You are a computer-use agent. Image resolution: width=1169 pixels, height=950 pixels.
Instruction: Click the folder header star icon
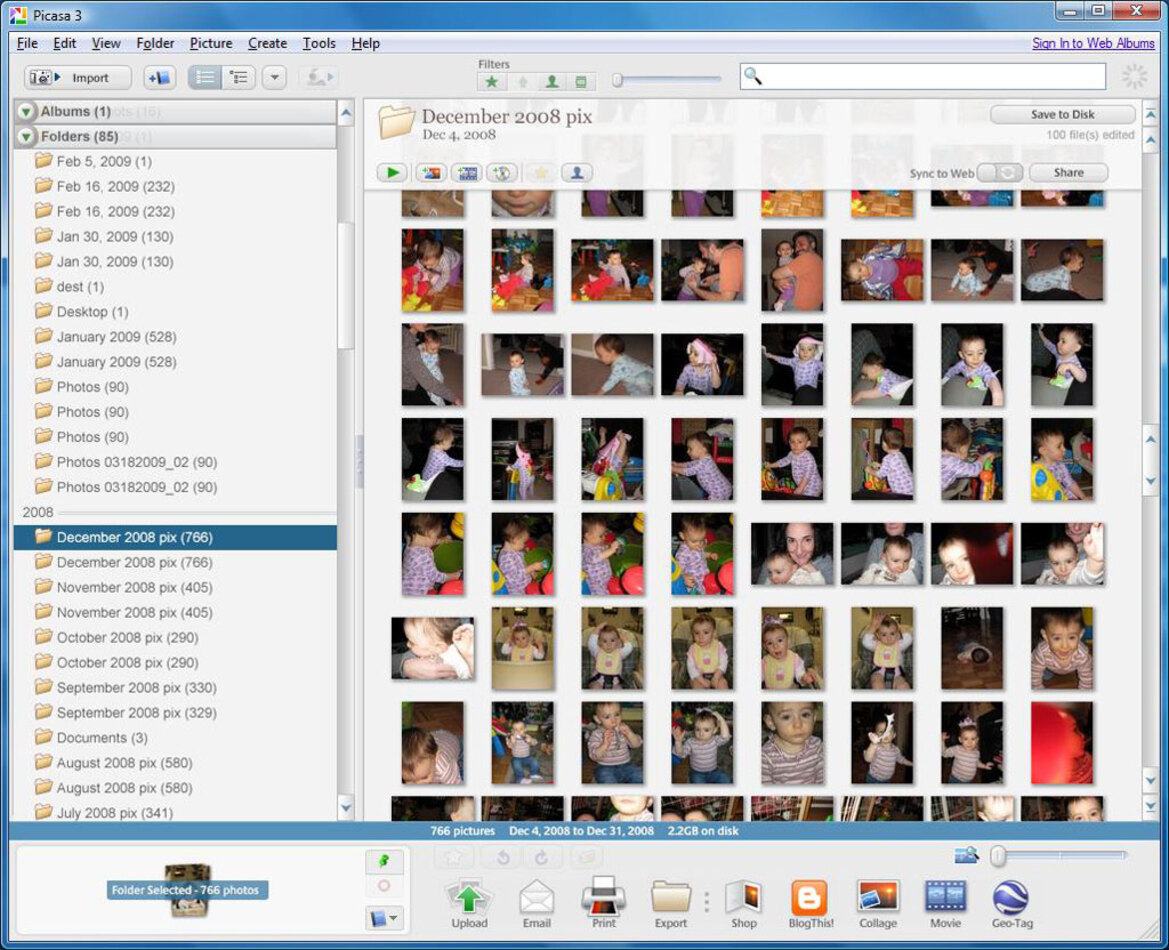click(x=541, y=173)
